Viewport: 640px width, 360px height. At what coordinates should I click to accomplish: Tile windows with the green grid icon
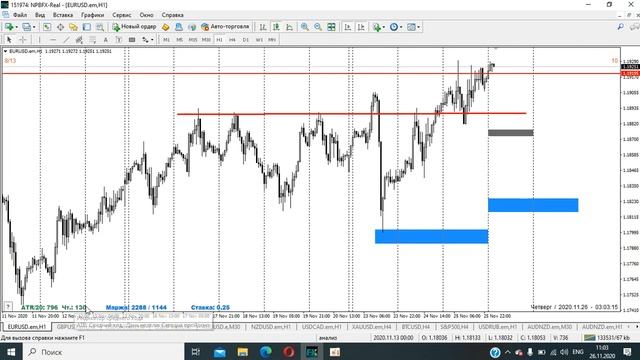[331, 27]
